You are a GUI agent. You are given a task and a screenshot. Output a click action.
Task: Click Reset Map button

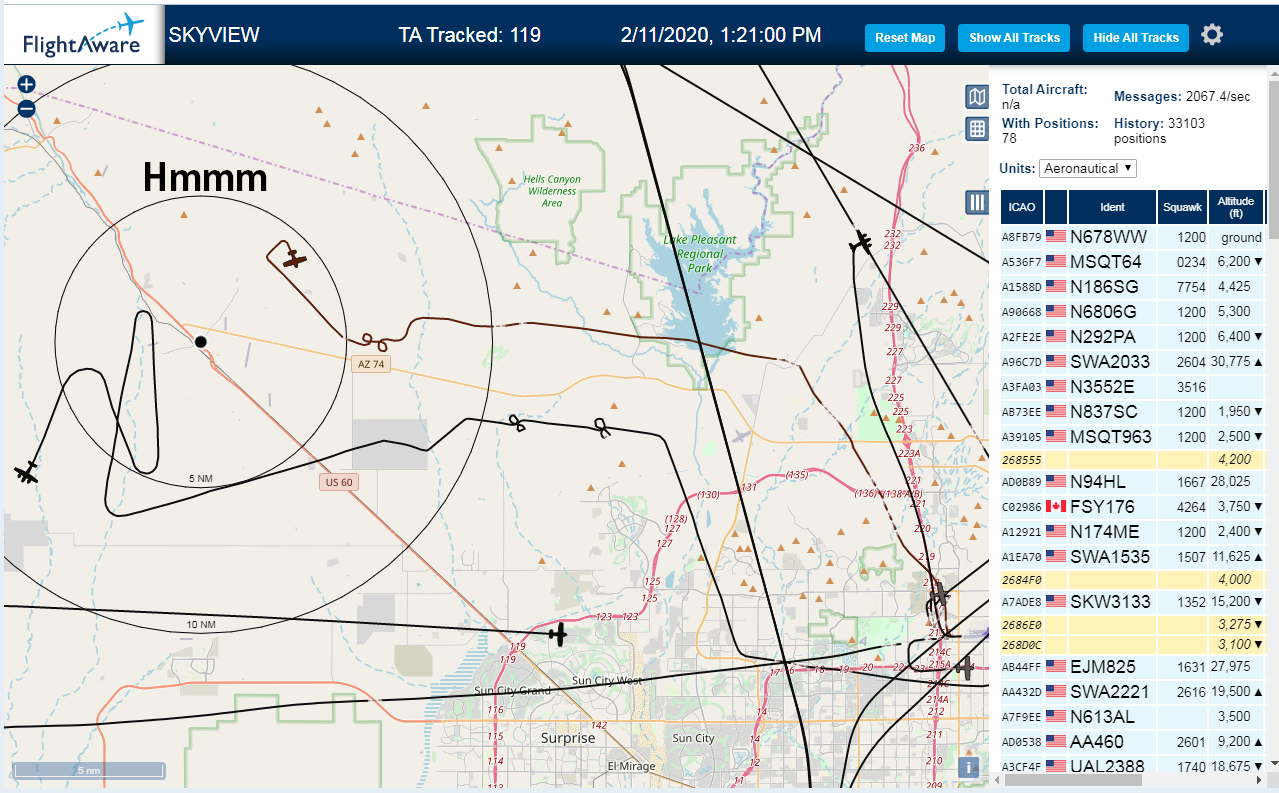click(905, 38)
